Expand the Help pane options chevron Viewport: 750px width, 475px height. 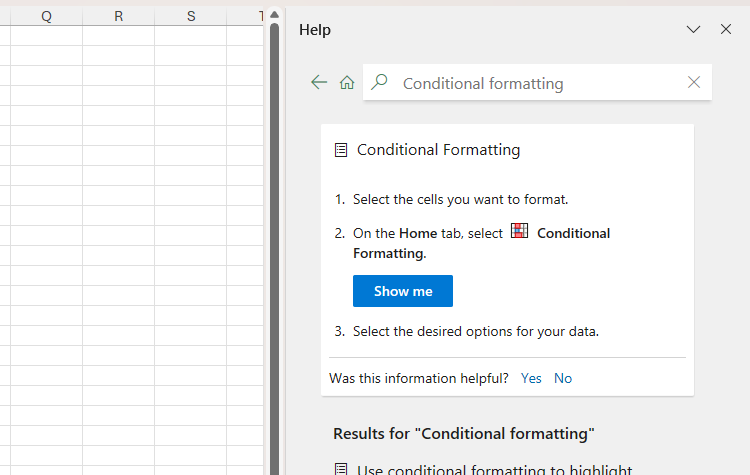tap(693, 30)
